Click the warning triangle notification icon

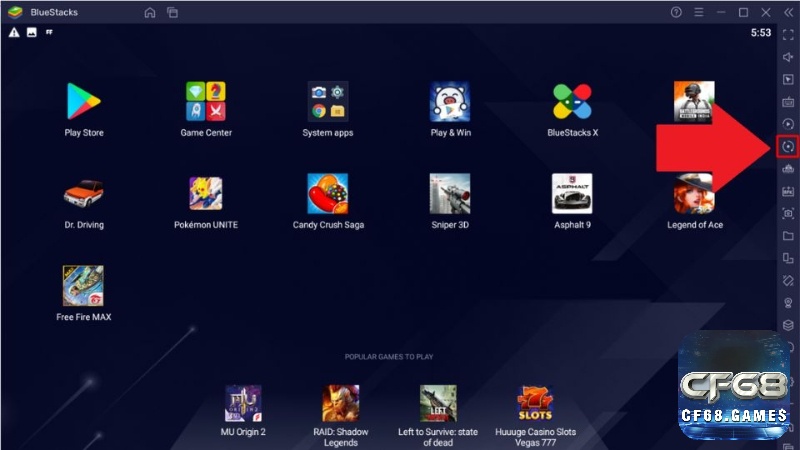click(14, 33)
